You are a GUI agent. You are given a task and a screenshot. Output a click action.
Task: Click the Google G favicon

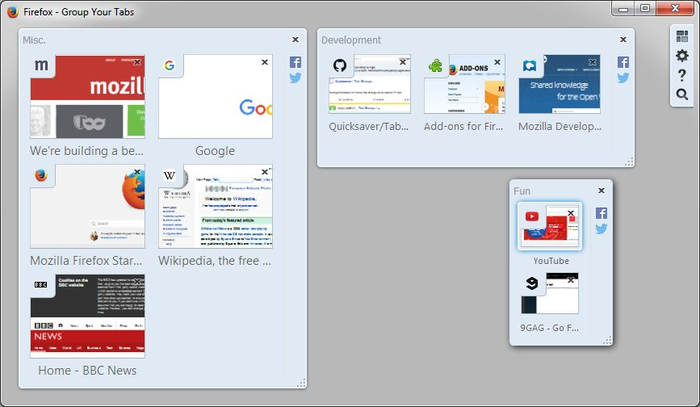tap(169, 65)
